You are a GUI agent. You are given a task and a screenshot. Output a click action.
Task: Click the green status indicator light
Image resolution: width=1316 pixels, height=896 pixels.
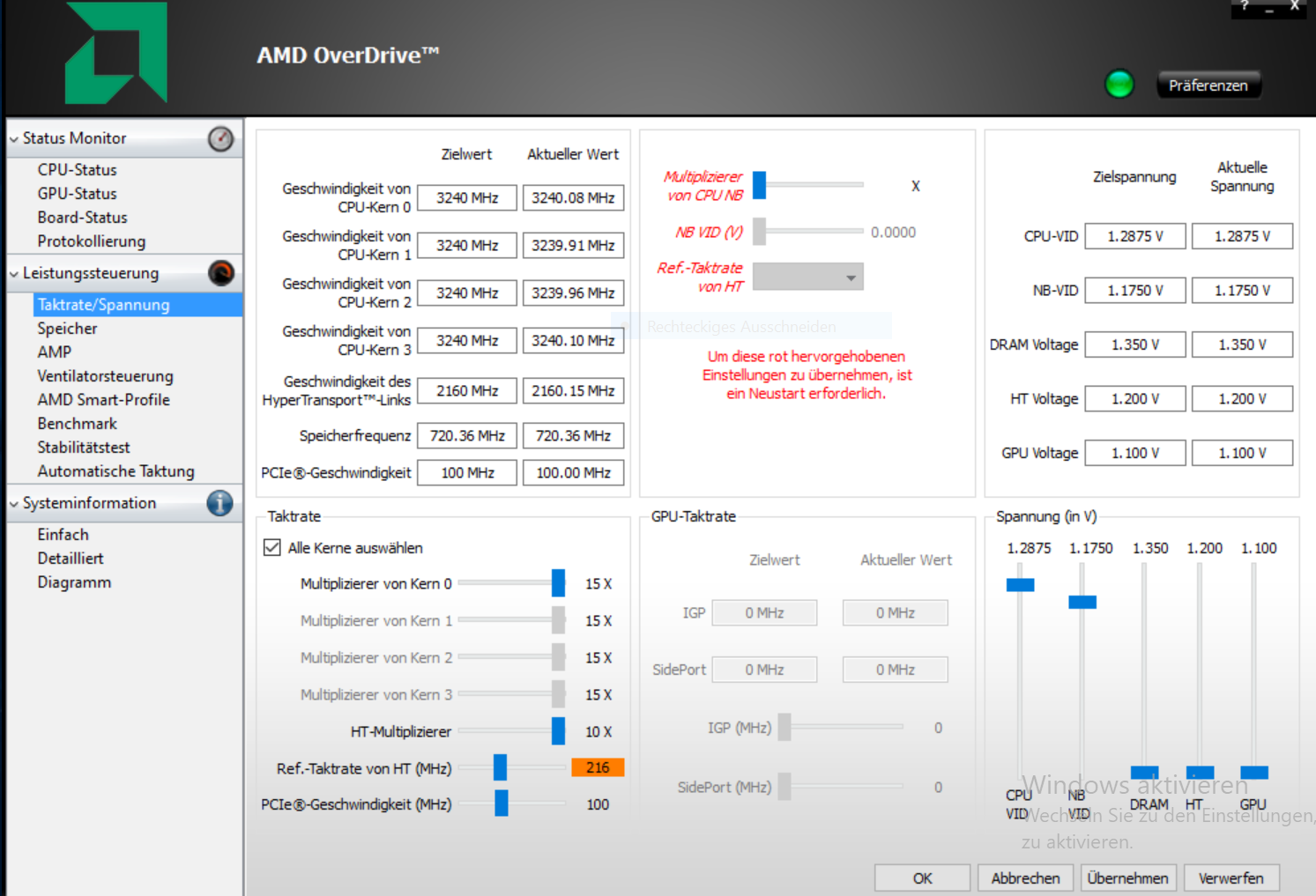coord(1119,85)
